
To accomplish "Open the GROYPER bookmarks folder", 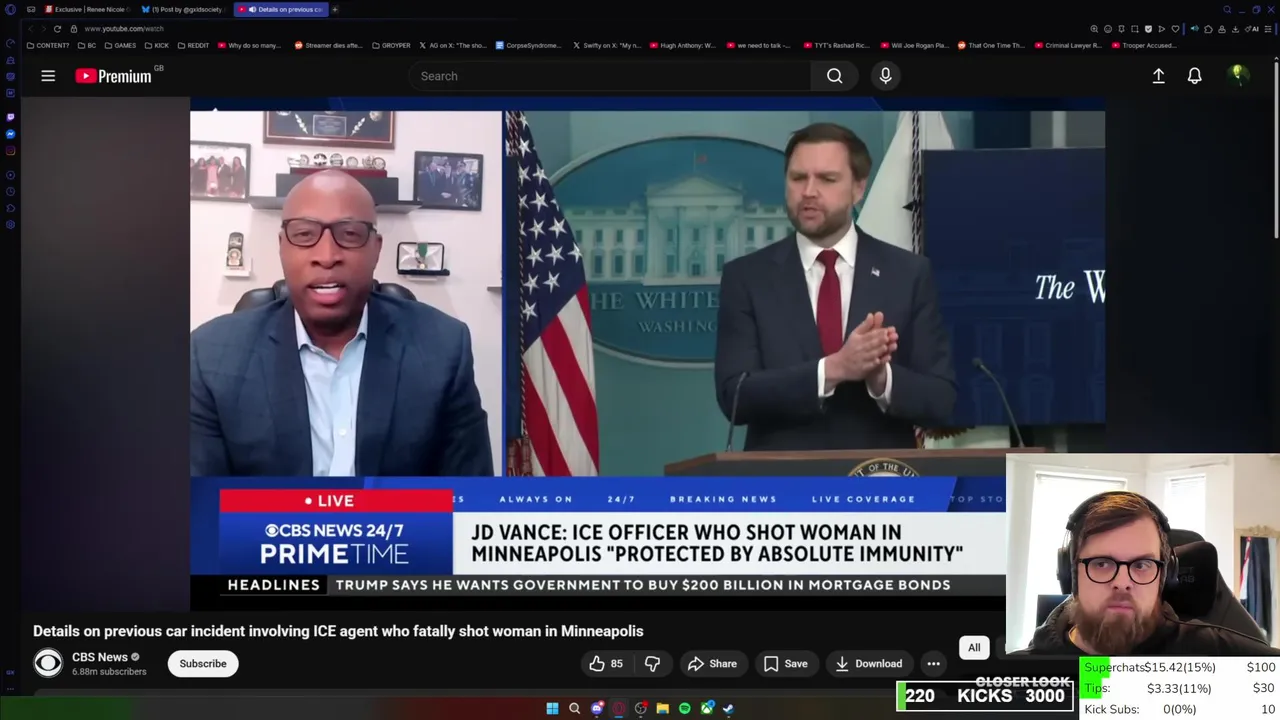I will click(391, 45).
